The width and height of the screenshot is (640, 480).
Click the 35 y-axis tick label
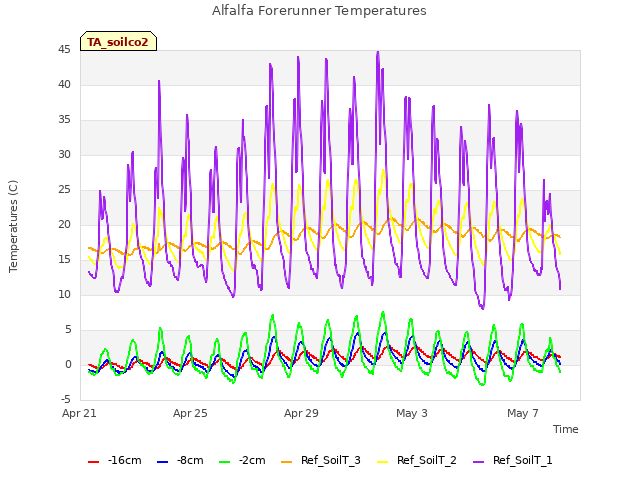(64, 120)
